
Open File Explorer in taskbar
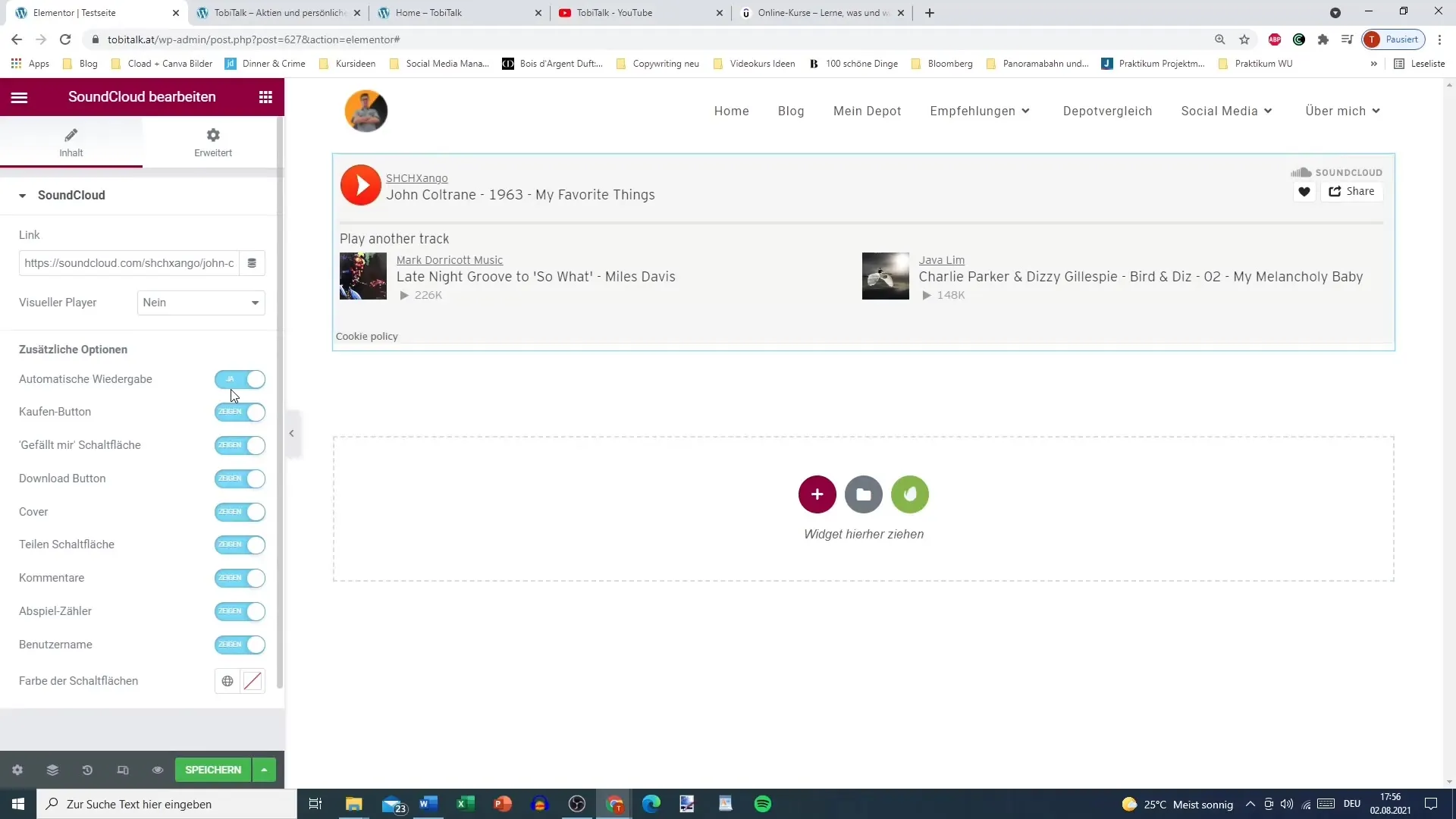[x=354, y=804]
